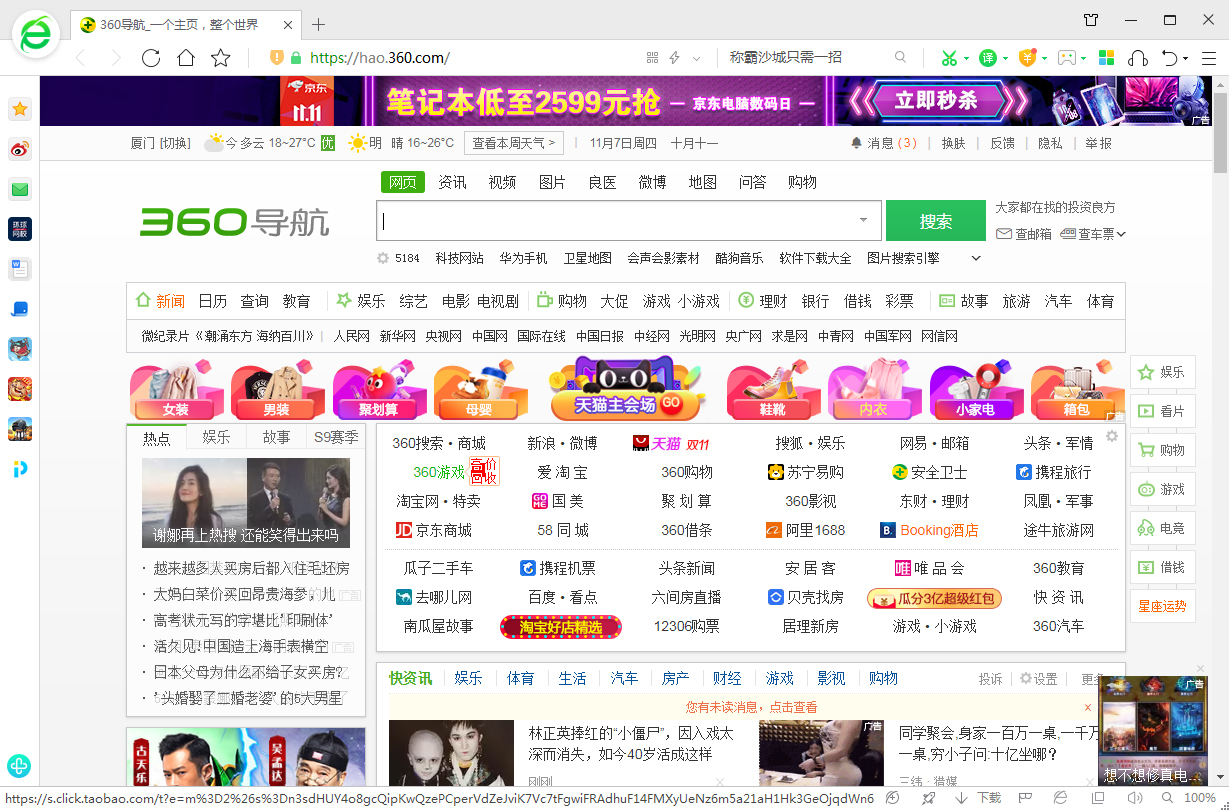
Task: Click inside the main search input field
Action: click(x=600, y=220)
